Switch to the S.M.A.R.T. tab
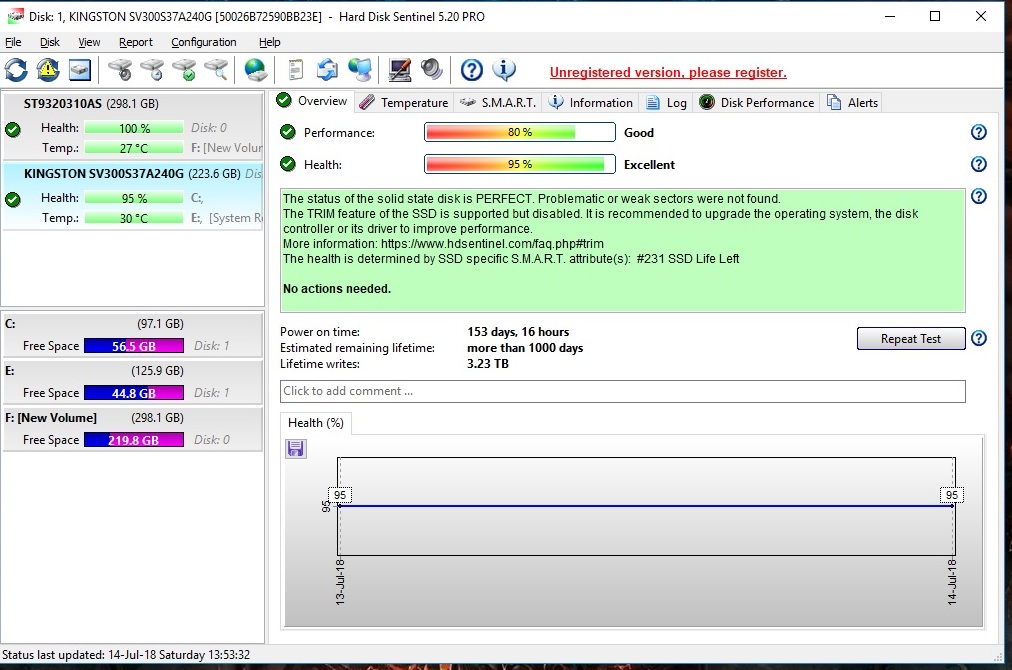The height and width of the screenshot is (670, 1012). (499, 102)
